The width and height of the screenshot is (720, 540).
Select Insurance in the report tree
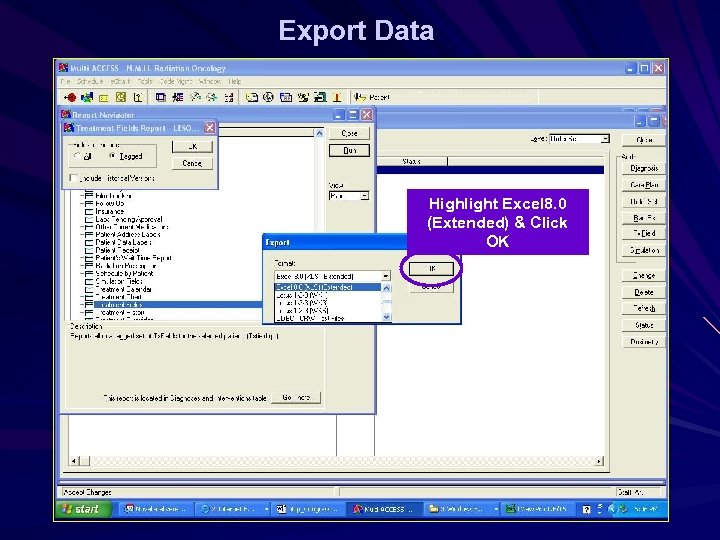click(110, 211)
